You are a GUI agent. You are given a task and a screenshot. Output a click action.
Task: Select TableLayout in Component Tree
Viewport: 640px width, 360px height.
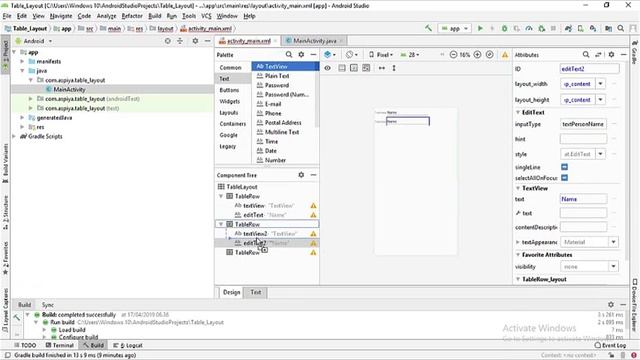pos(242,187)
